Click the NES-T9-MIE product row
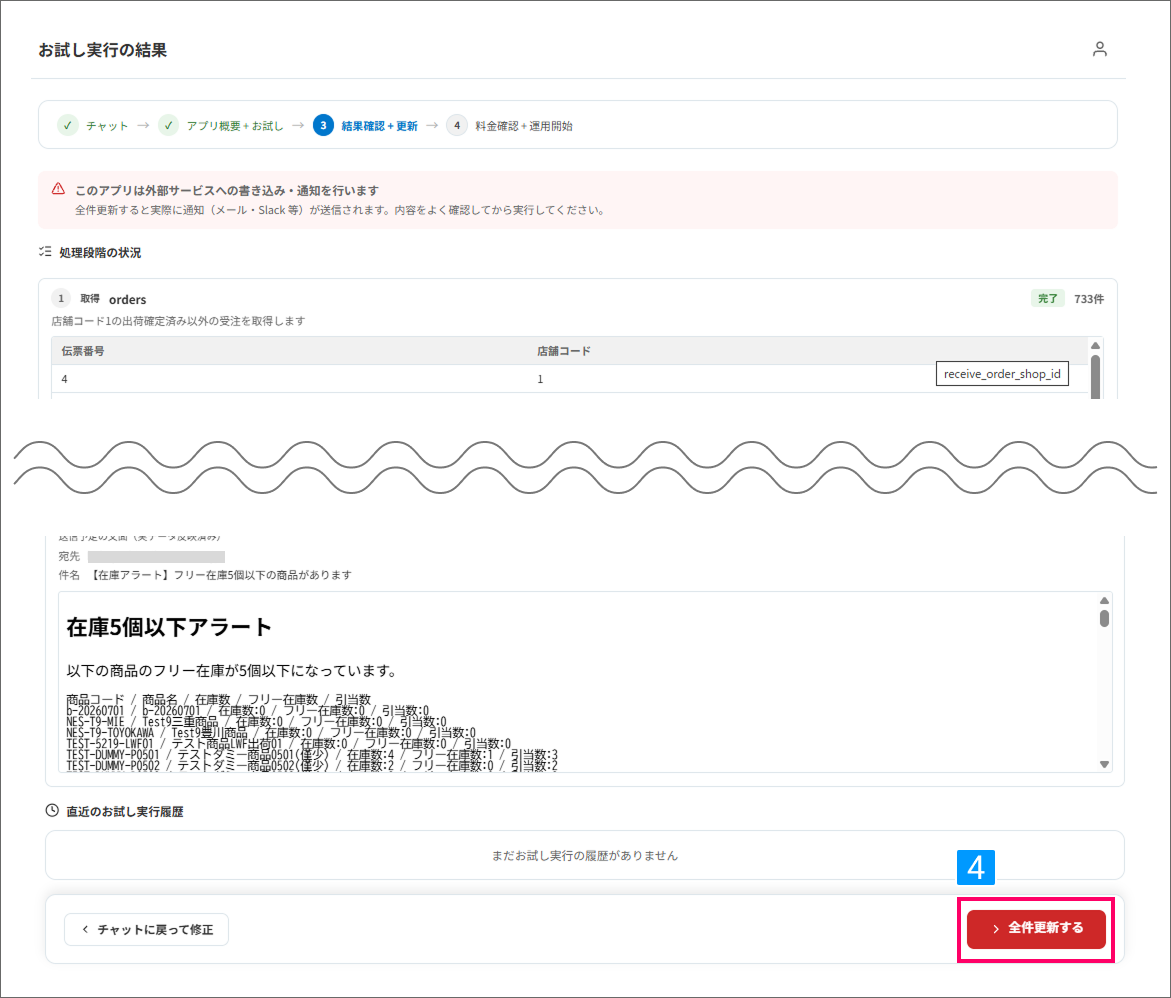 coord(256,722)
